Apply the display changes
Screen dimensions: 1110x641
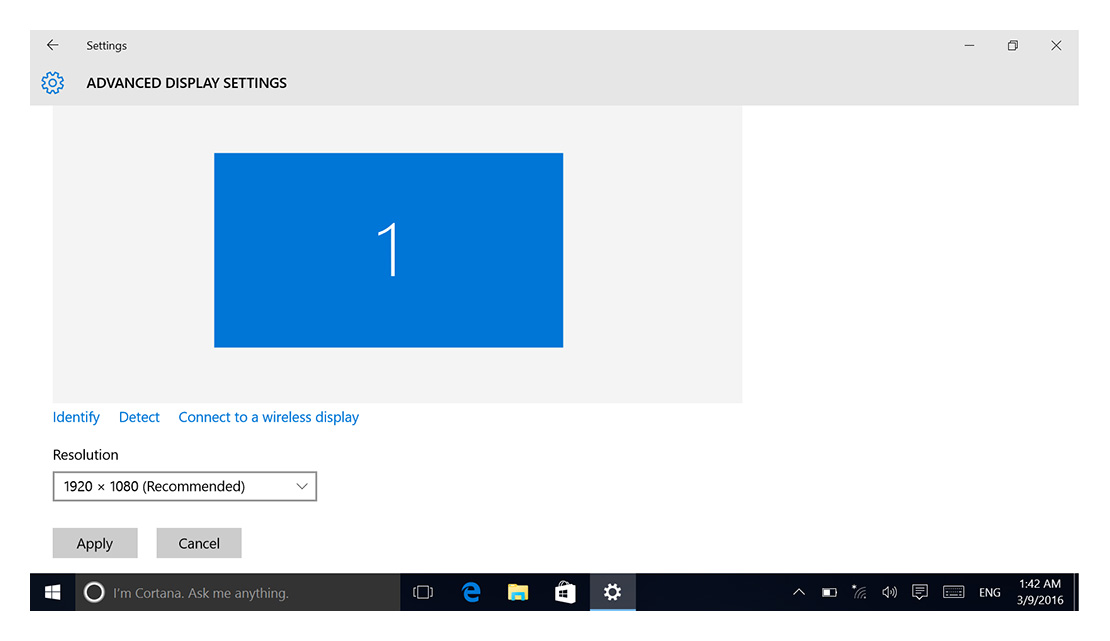click(95, 543)
